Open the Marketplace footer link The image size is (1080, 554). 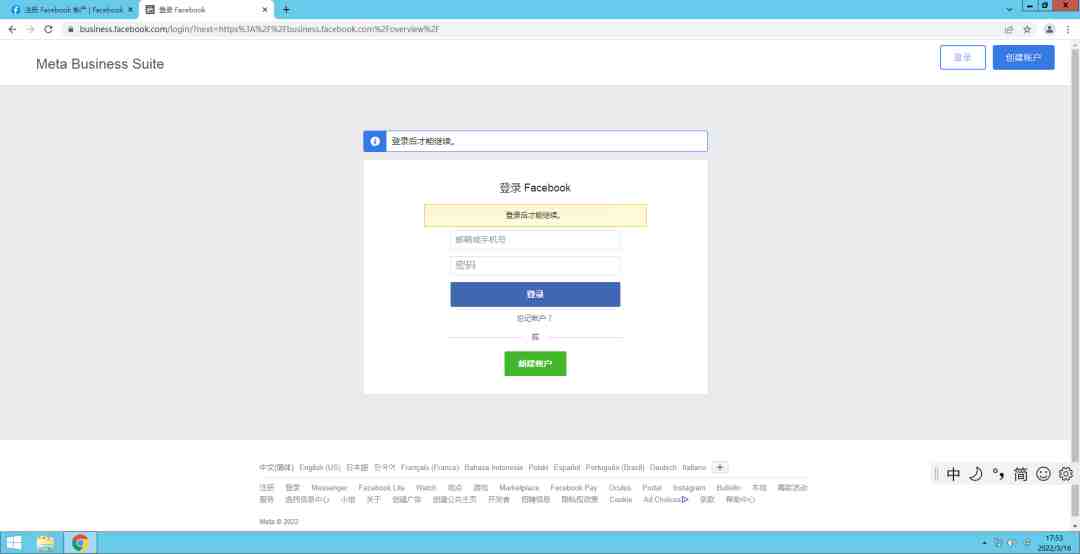(x=519, y=487)
